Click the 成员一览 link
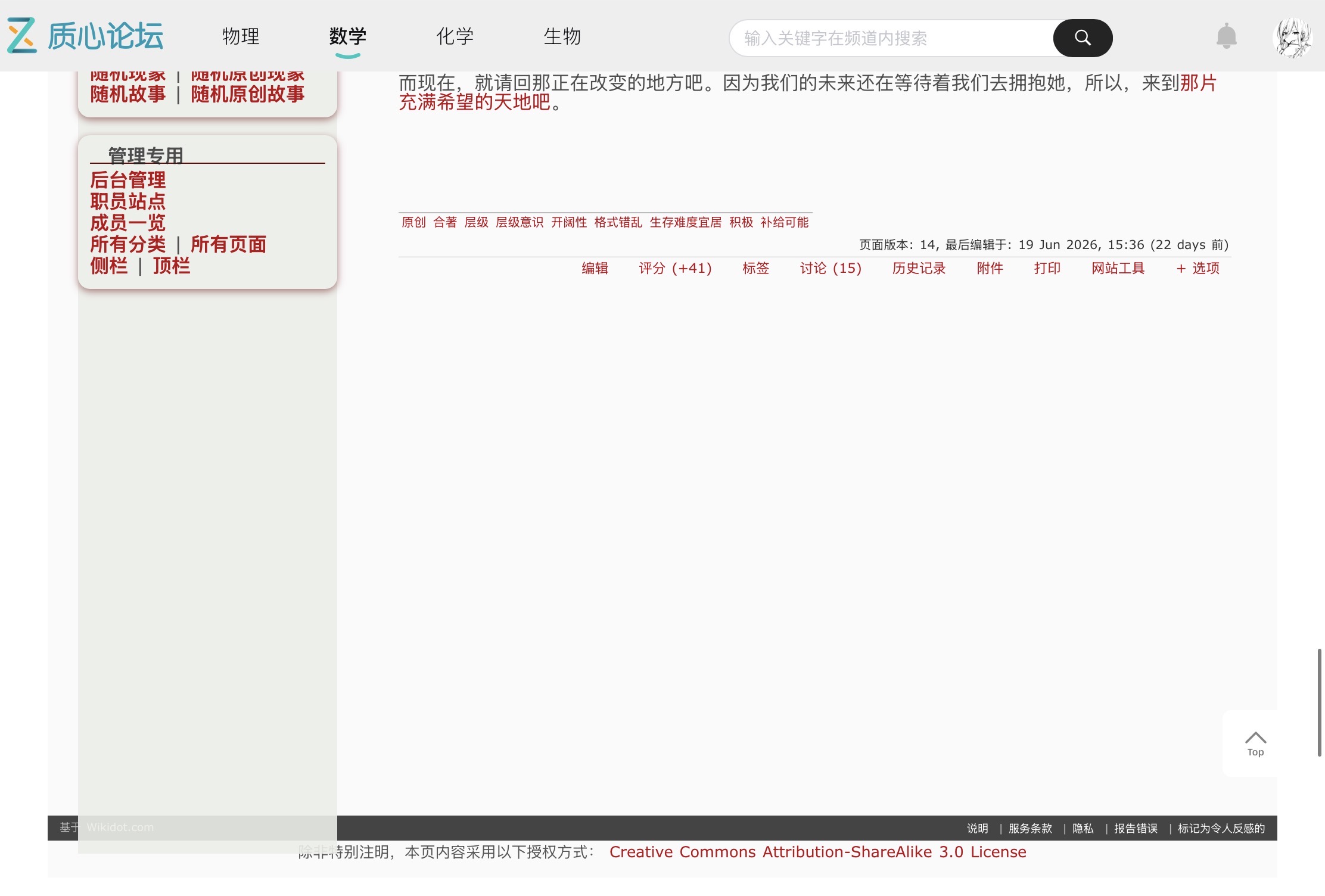Viewport: 1325px width, 896px height. pyautogui.click(x=128, y=223)
